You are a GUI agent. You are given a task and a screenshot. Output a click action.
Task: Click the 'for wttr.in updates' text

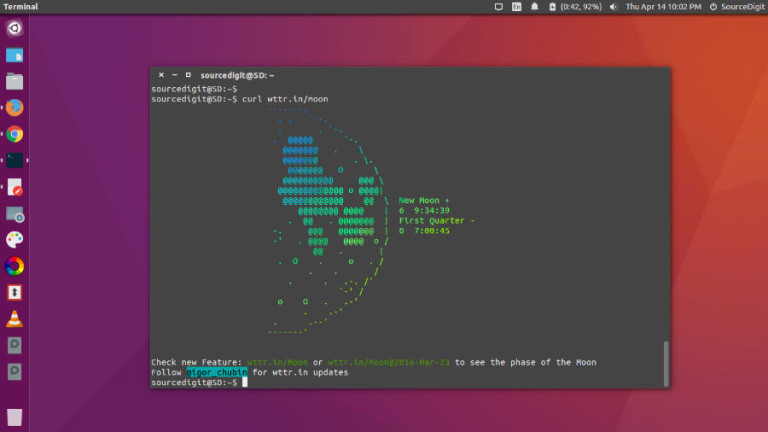coord(300,372)
